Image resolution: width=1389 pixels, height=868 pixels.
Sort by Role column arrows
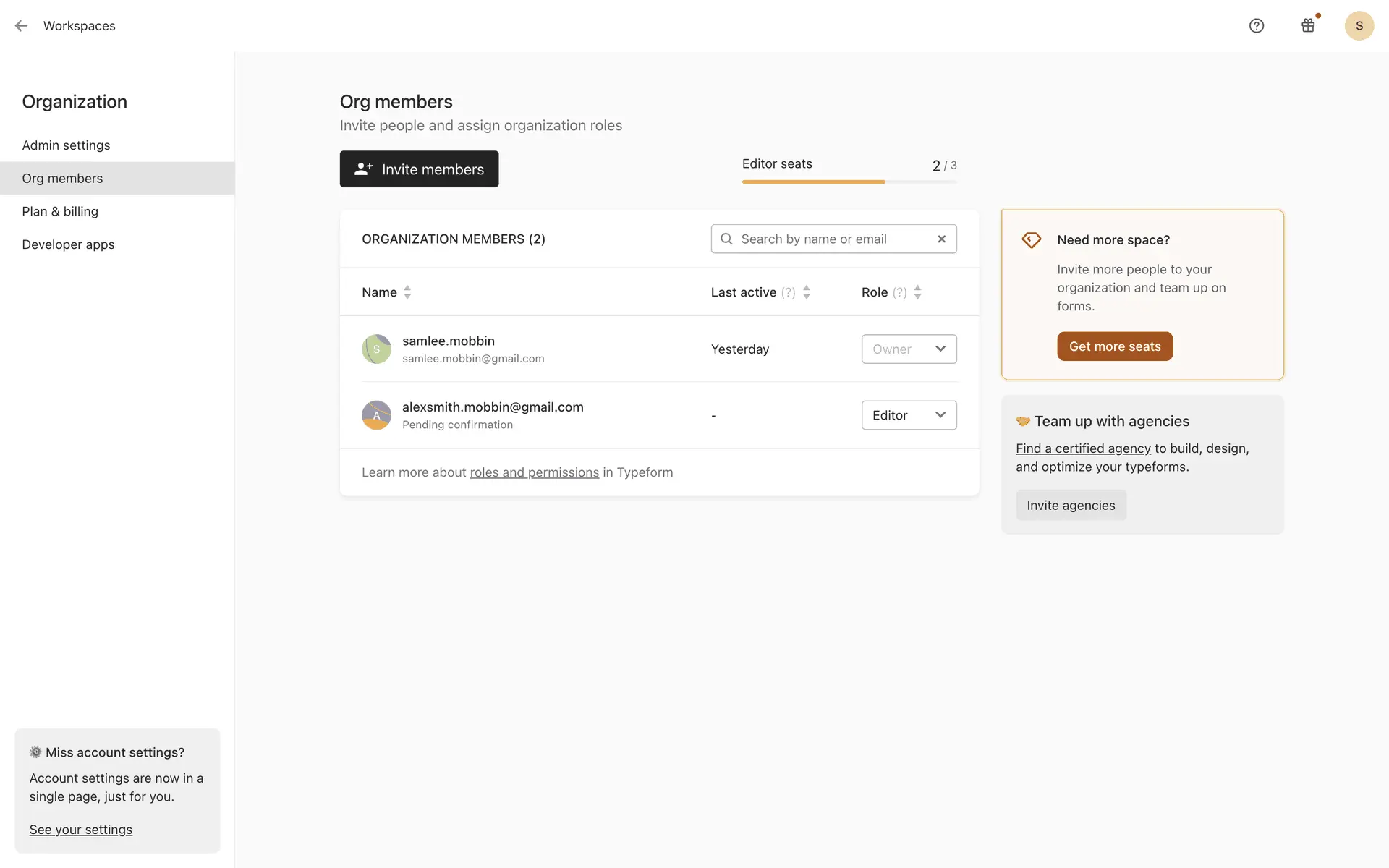[918, 292]
